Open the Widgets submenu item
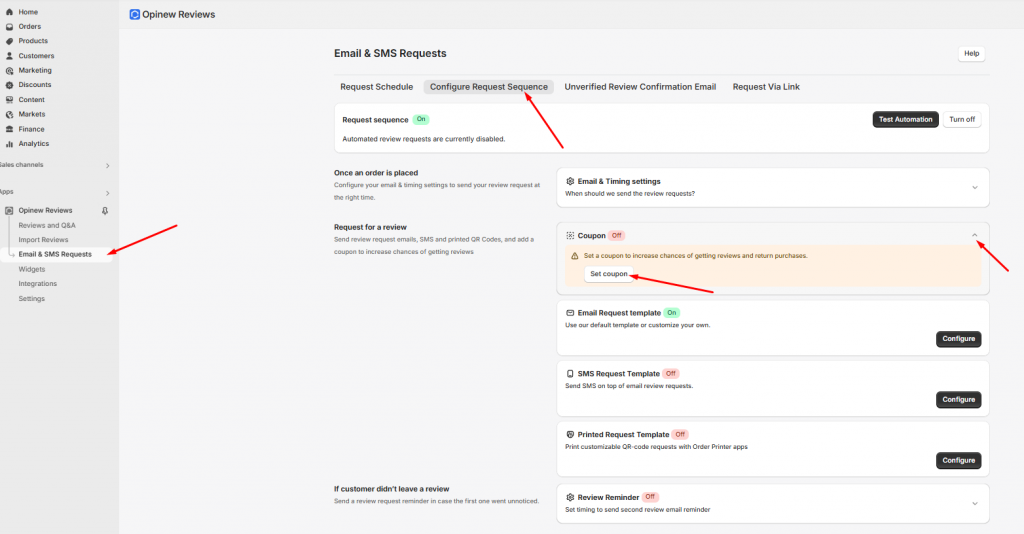The width and height of the screenshot is (1024, 534). (32, 269)
